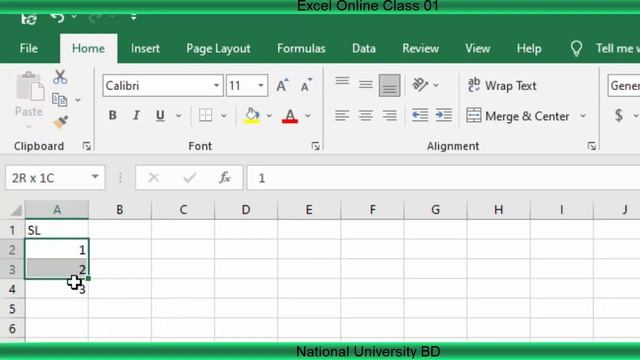Viewport: 640px width, 360px height.
Task: Open Customize Quick Access Toolbar arrow
Action: 133,17
